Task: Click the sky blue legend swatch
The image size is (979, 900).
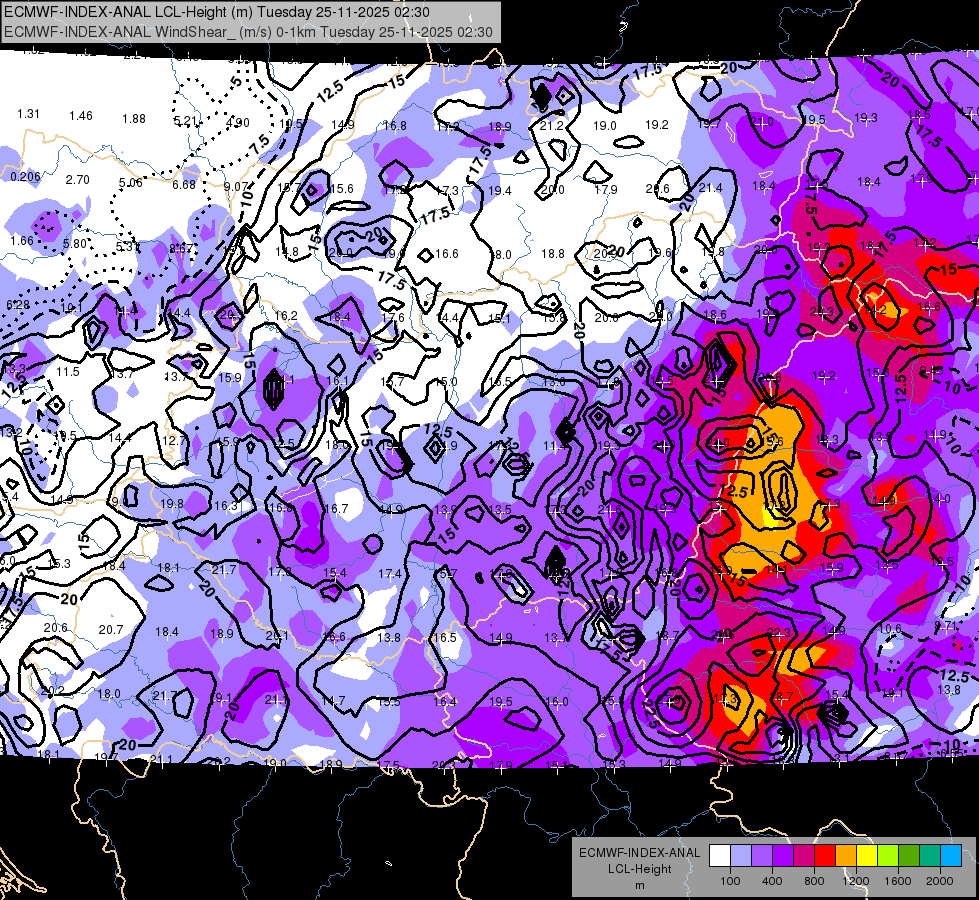Action: (x=951, y=855)
